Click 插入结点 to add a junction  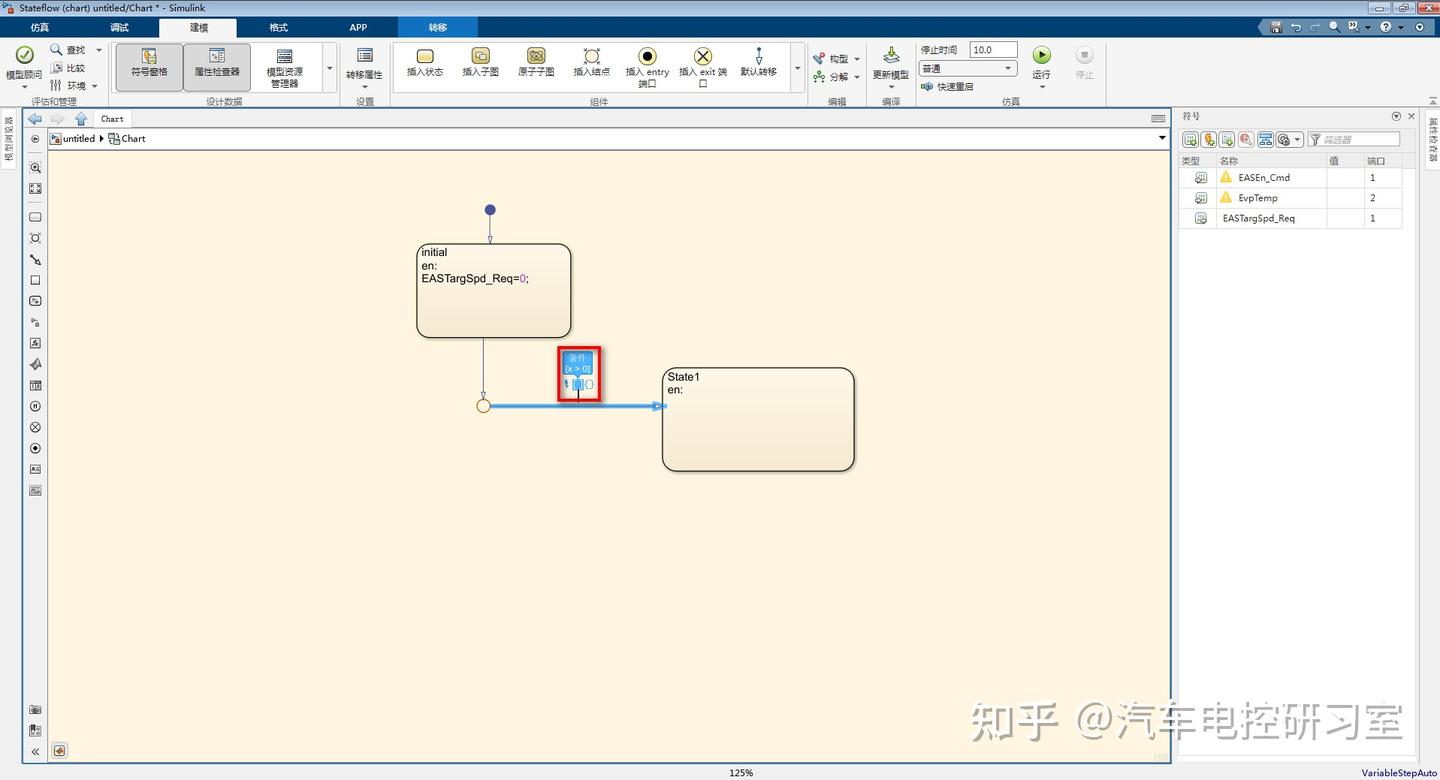point(591,63)
